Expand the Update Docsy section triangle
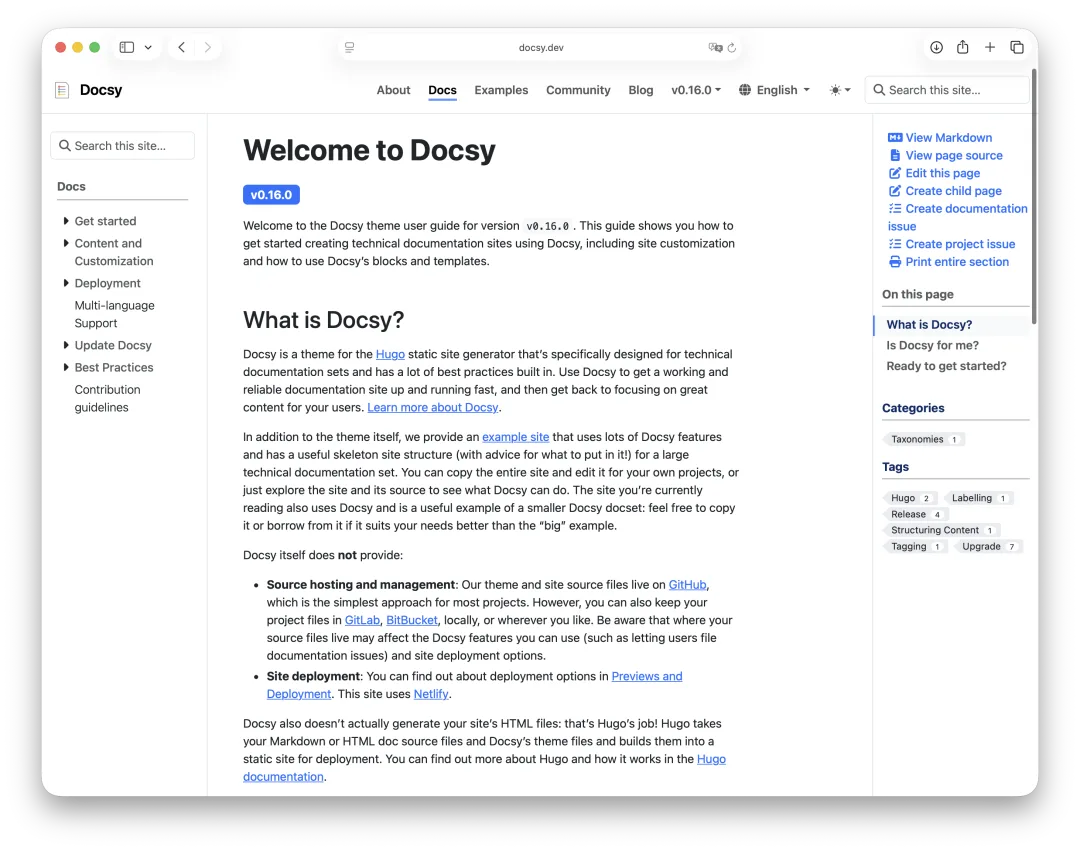 [x=66, y=345]
